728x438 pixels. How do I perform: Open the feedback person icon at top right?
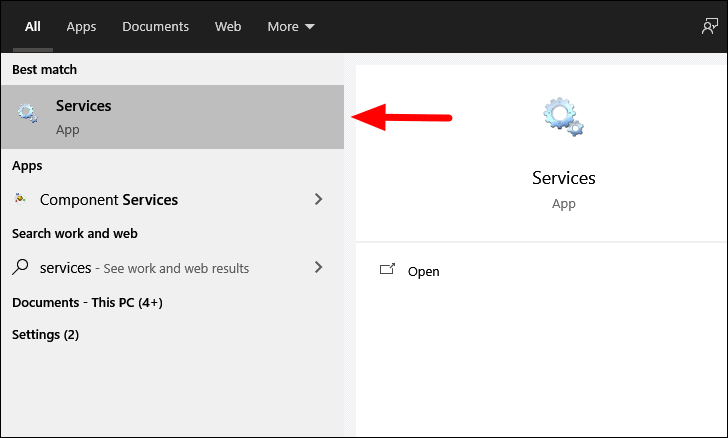[709, 26]
